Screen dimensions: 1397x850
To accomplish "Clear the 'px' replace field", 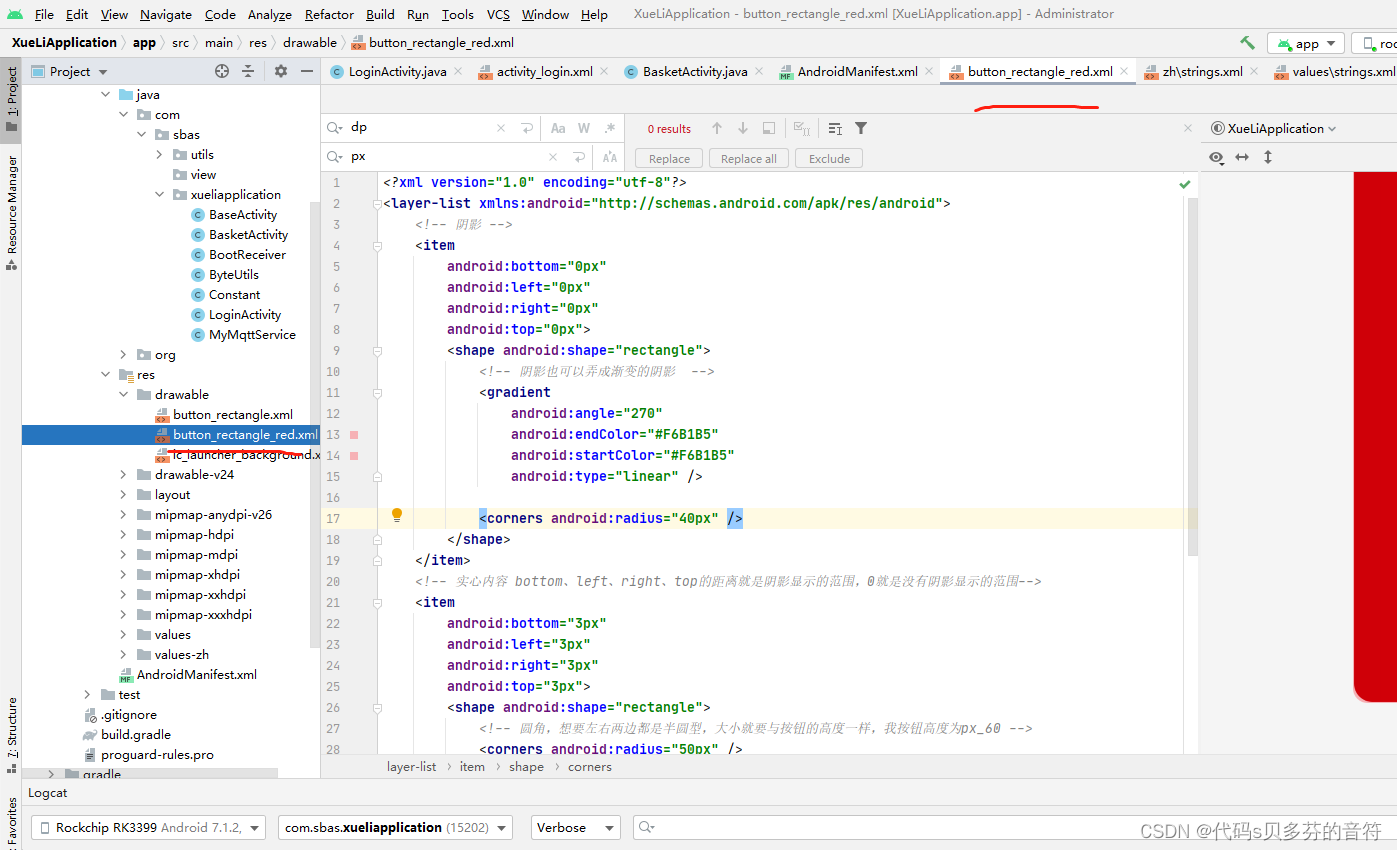I will 554,157.
